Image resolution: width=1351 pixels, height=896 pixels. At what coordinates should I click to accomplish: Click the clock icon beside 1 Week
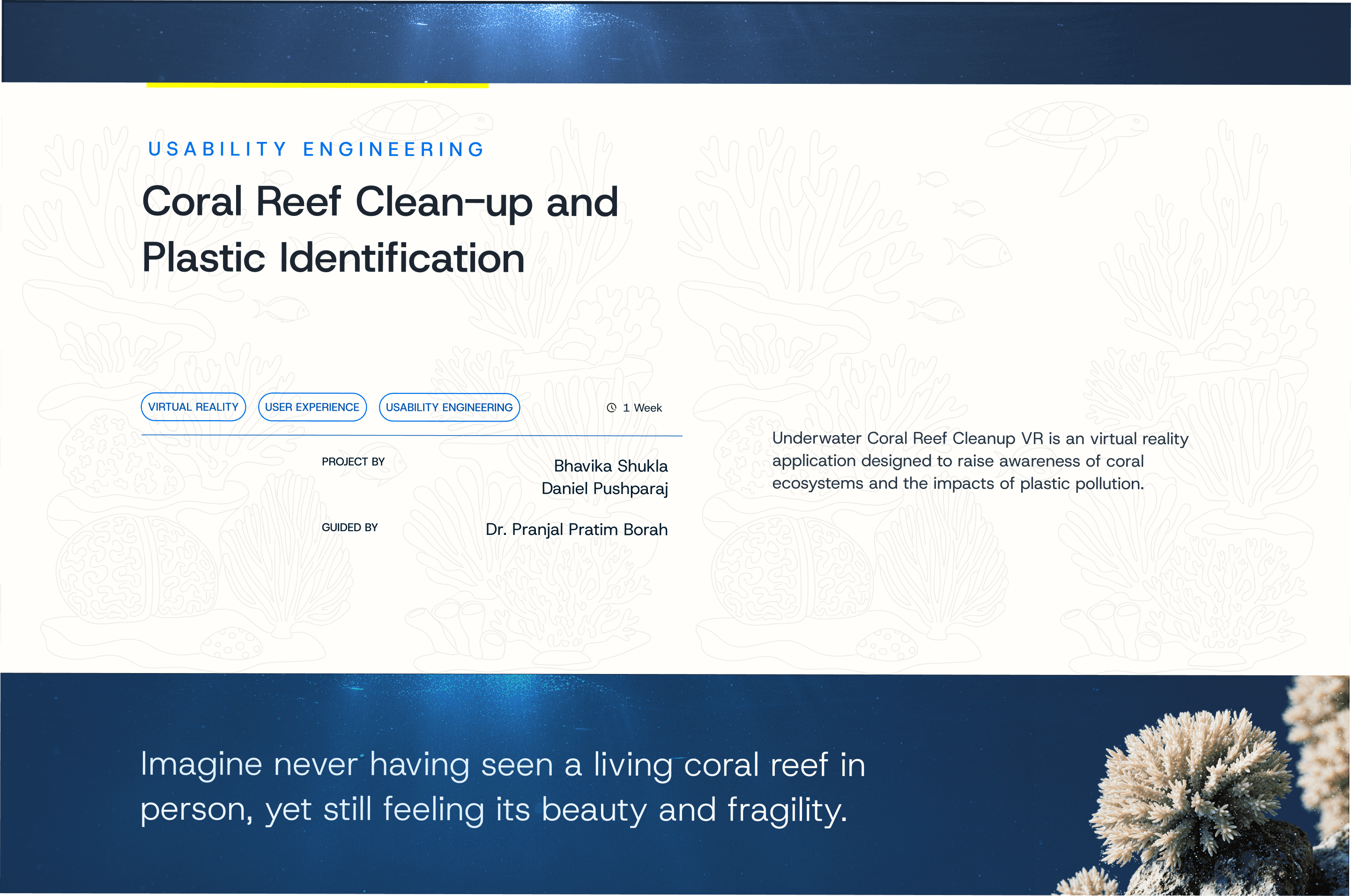tap(611, 407)
